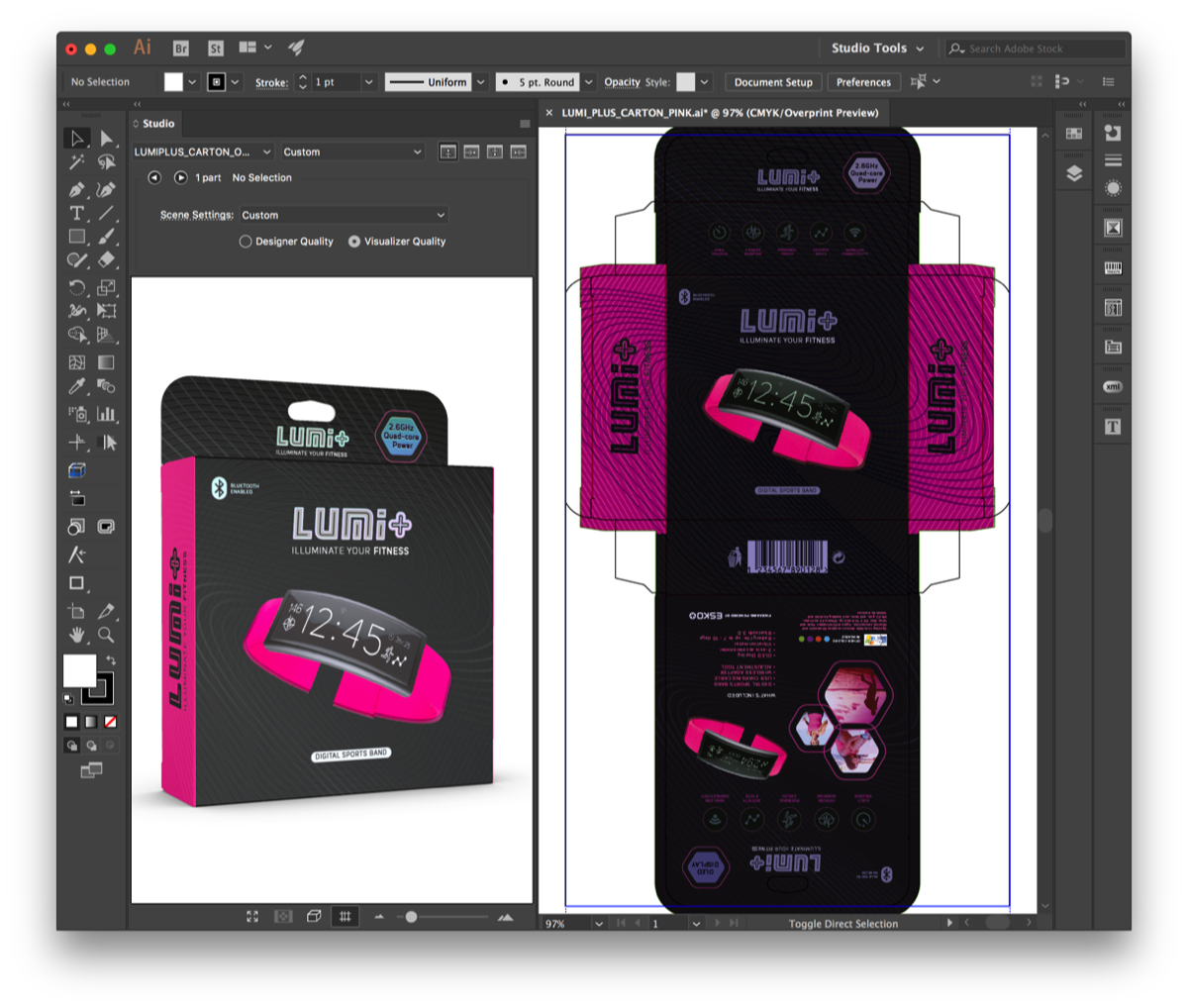Image resolution: width=1188 pixels, height=1008 pixels.
Task: Select the Direct Selection tool
Action: [107, 139]
